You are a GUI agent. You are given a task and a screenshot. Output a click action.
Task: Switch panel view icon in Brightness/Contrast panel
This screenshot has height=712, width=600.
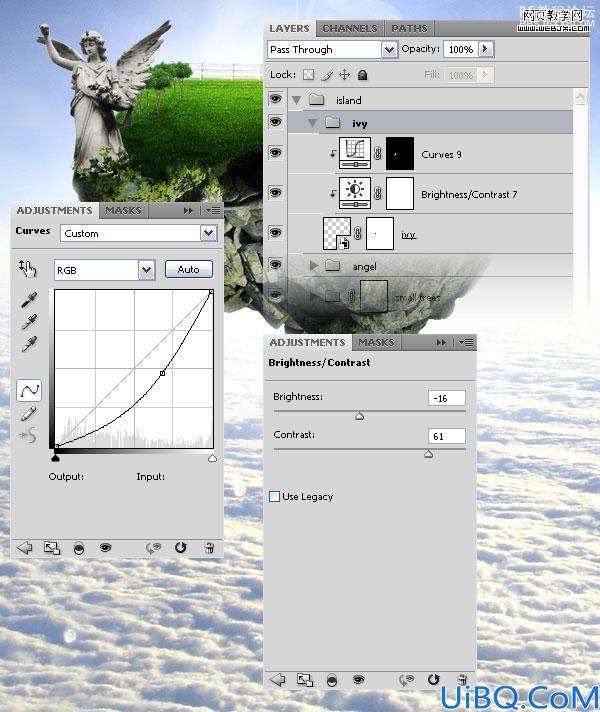pyautogui.click(x=305, y=680)
